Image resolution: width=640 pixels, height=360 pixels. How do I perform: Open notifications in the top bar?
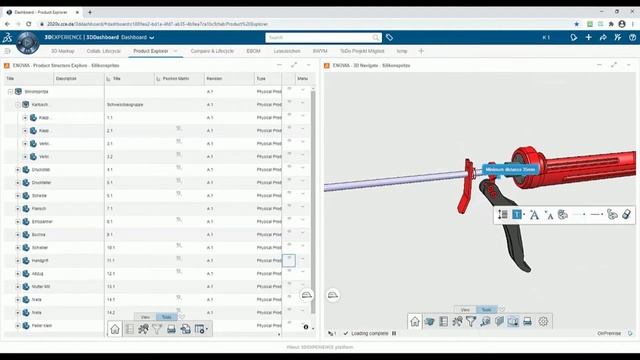tap(574, 38)
